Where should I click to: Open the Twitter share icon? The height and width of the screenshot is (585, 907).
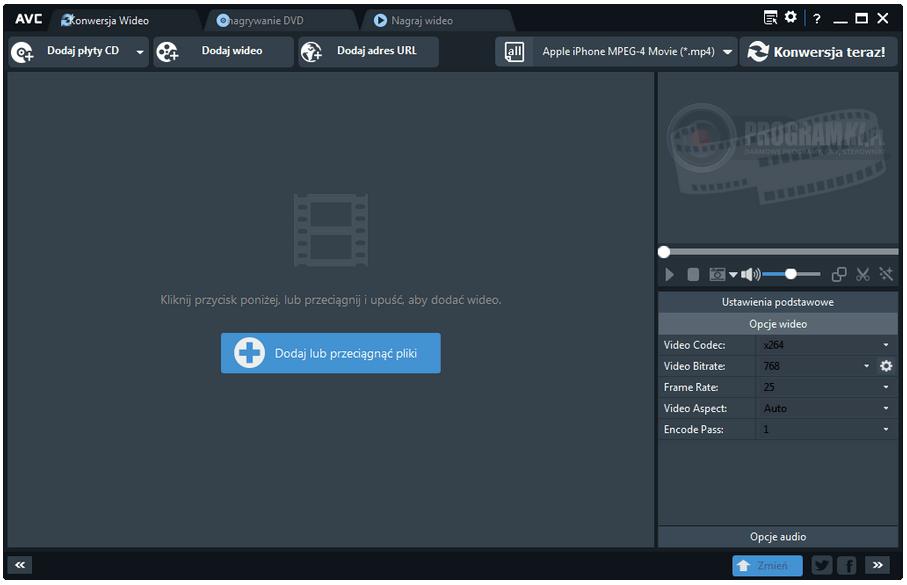point(822,565)
